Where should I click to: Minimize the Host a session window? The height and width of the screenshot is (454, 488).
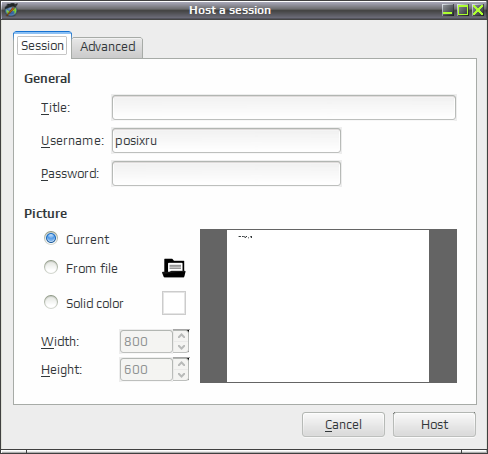coord(447,10)
